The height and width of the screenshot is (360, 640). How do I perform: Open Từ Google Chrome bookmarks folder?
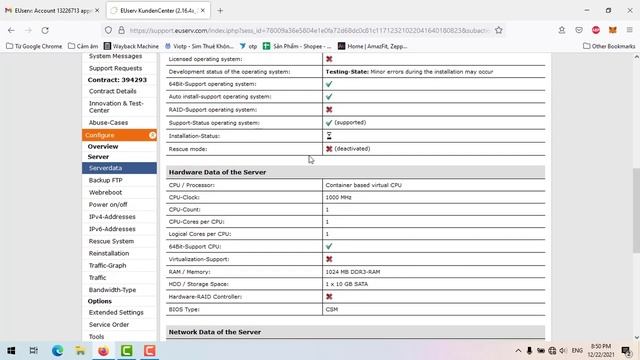point(34,46)
